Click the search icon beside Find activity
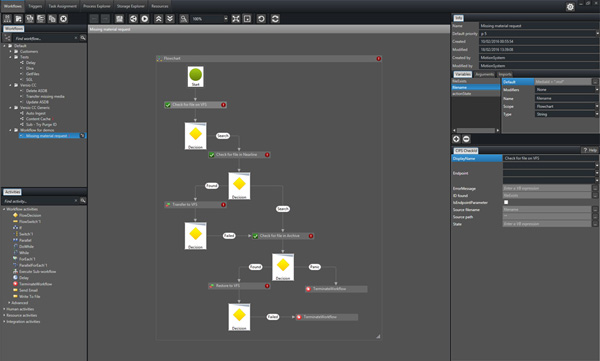The height and width of the screenshot is (361, 600). pos(83,201)
